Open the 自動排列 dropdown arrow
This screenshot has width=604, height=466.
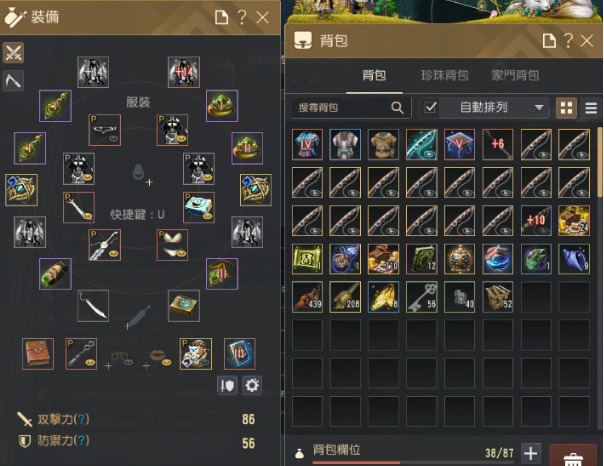539,107
